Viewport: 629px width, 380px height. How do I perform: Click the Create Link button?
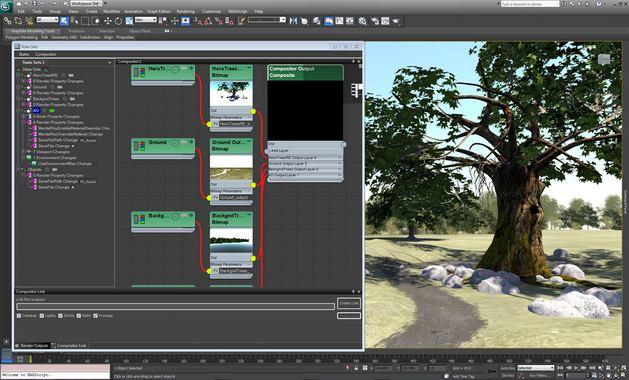click(x=349, y=303)
